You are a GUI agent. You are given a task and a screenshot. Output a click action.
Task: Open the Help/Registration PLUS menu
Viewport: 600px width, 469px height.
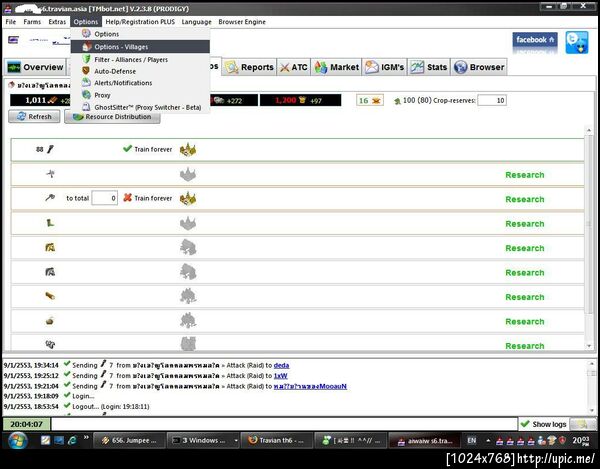(x=140, y=22)
